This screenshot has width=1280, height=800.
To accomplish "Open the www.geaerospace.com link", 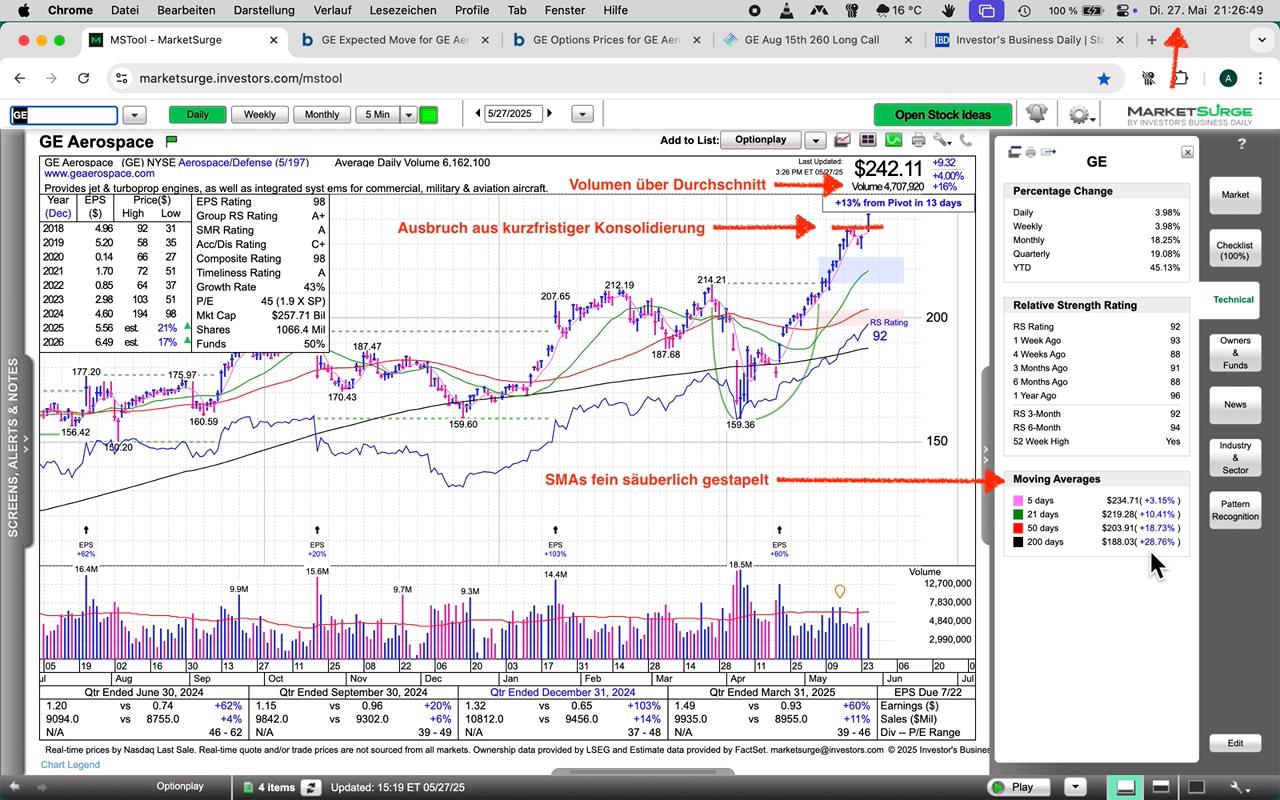I will click(99, 174).
